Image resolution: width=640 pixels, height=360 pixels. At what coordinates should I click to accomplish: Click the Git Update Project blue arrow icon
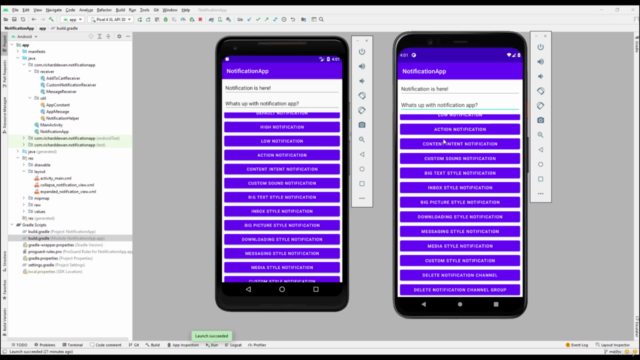(x=249, y=20)
